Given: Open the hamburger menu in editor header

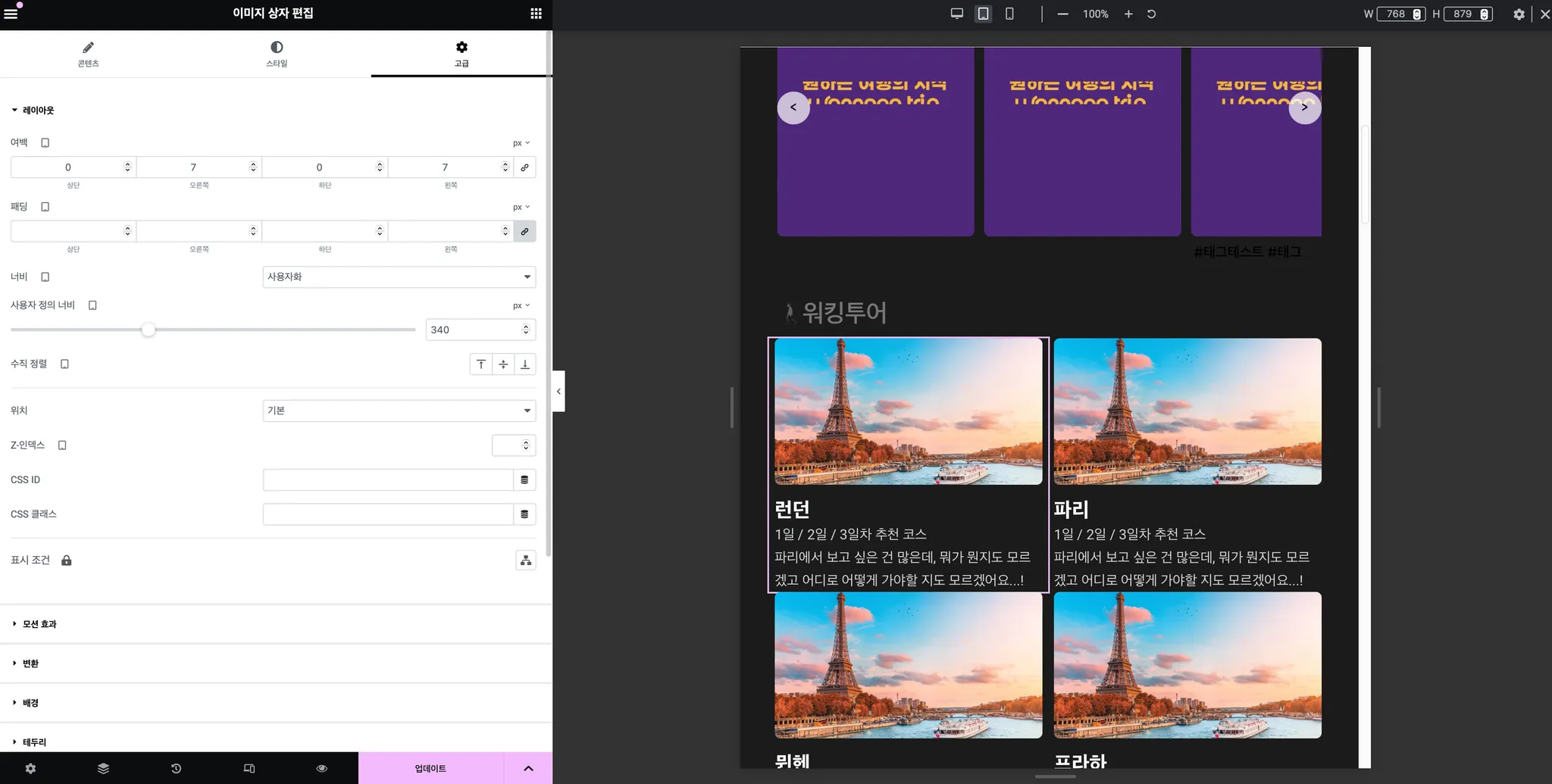Looking at the screenshot, I should click(11, 14).
